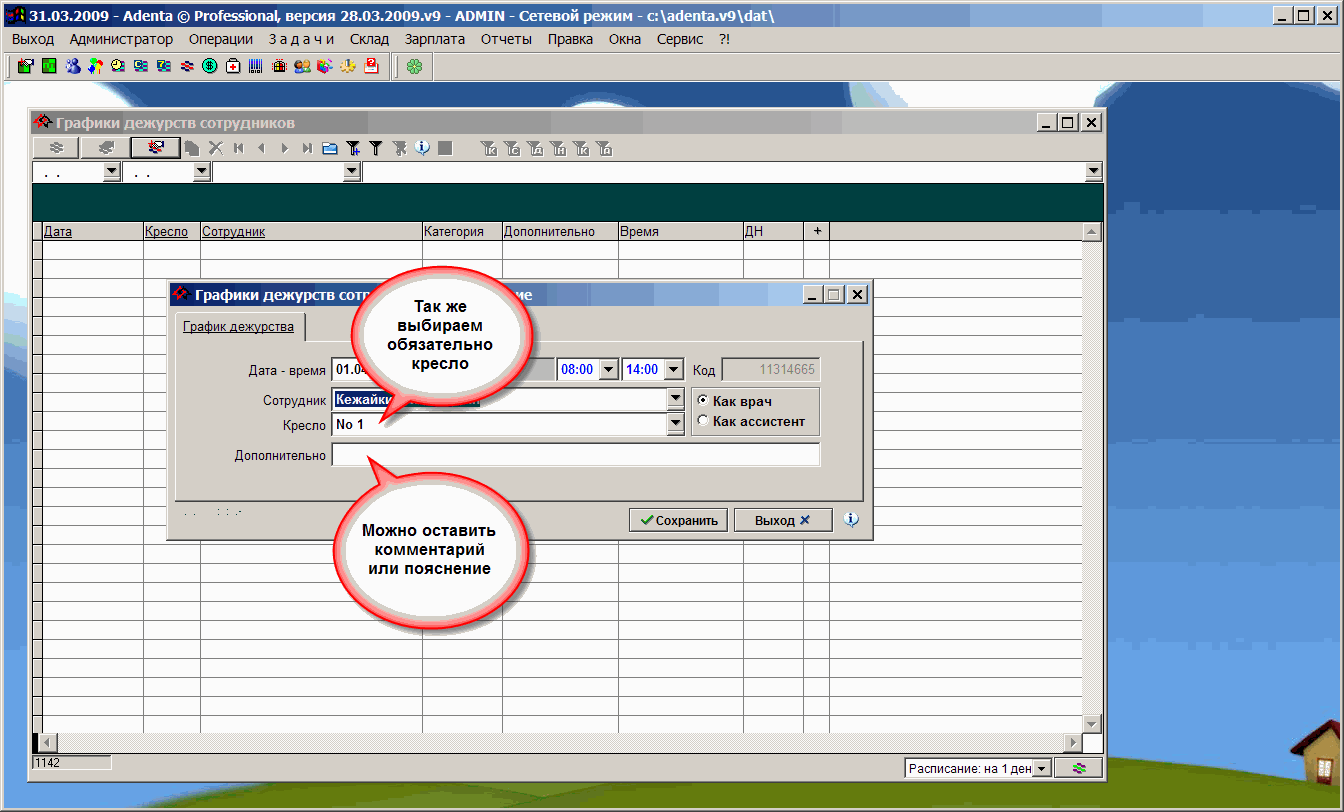
Task: Click the two people icon in main toolbar
Action: (302, 67)
